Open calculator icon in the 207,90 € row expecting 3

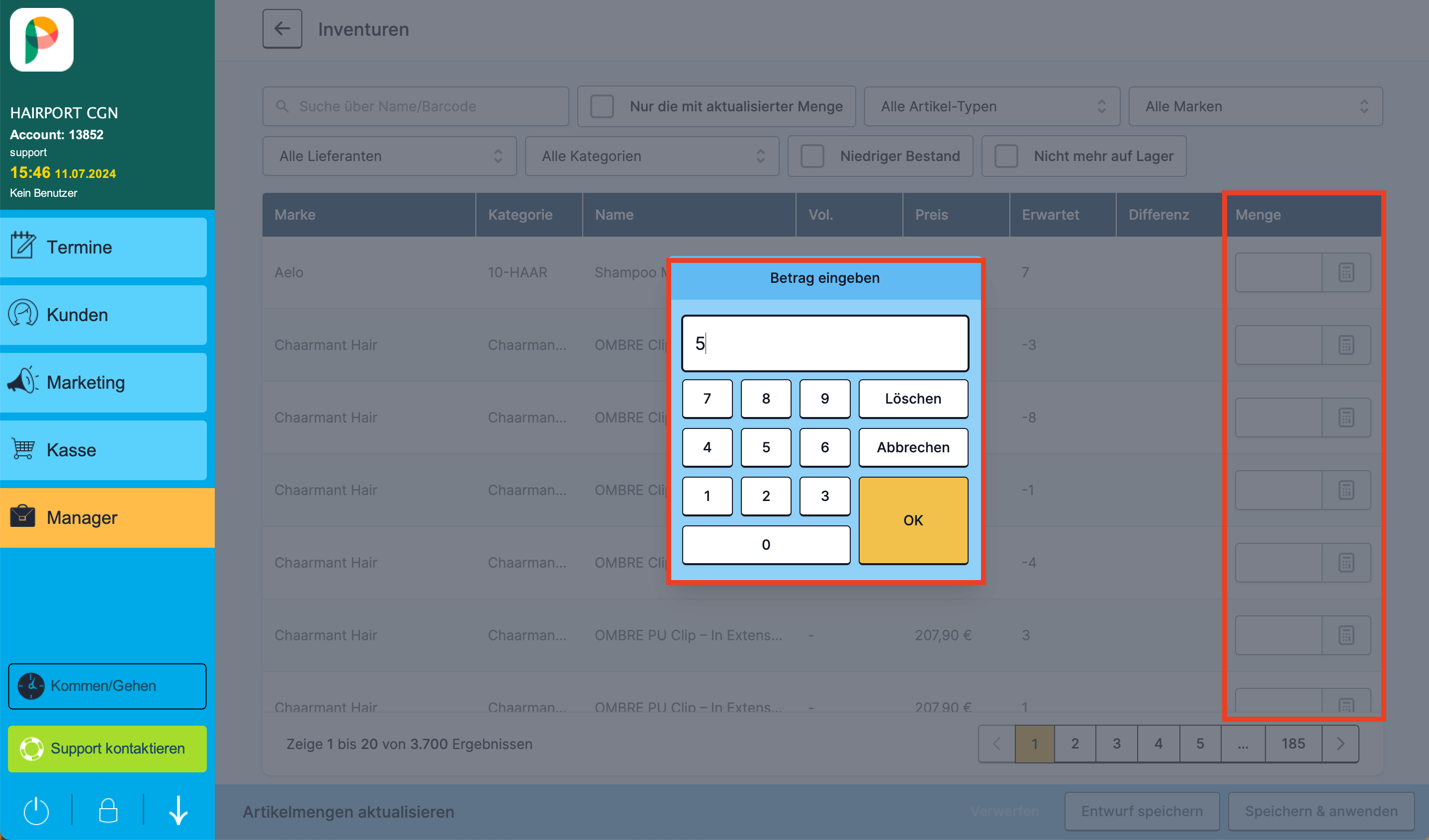pyautogui.click(x=1345, y=635)
